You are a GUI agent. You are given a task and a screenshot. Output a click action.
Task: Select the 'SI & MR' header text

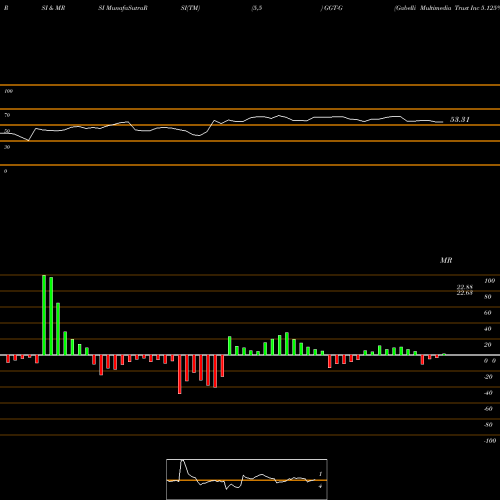[x=53, y=8]
